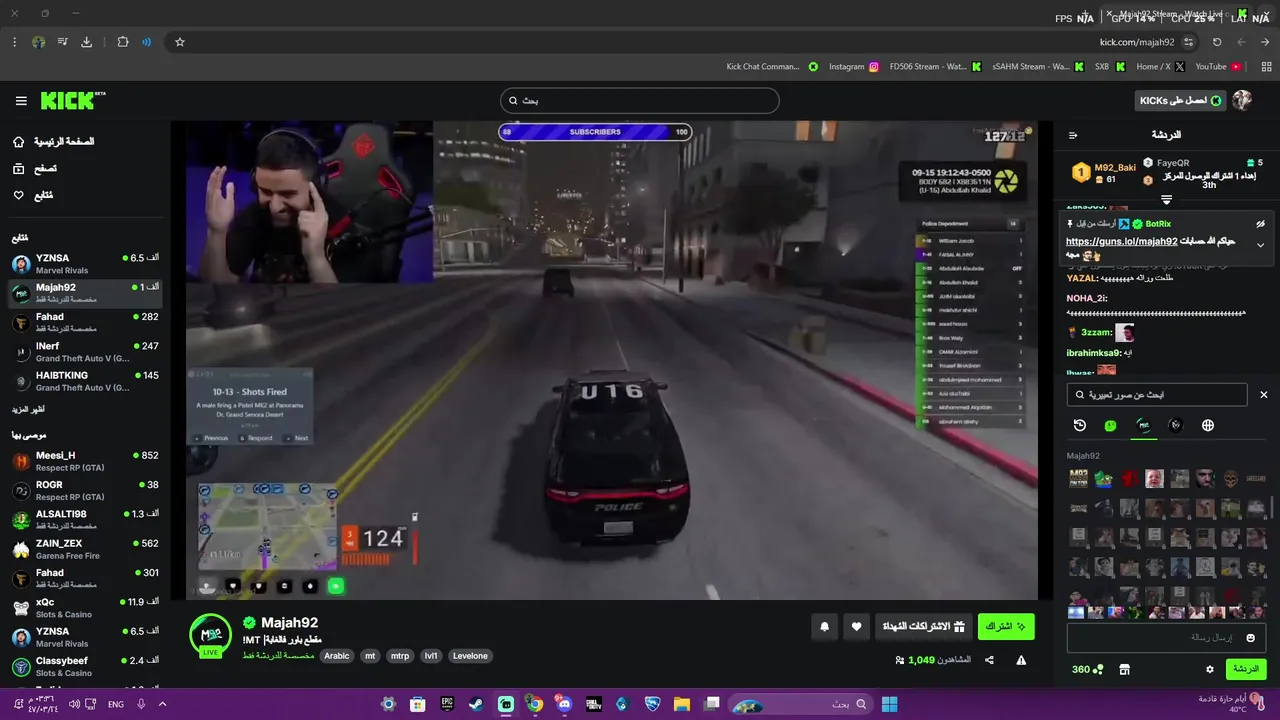Click the emote search field

pyautogui.click(x=1157, y=395)
